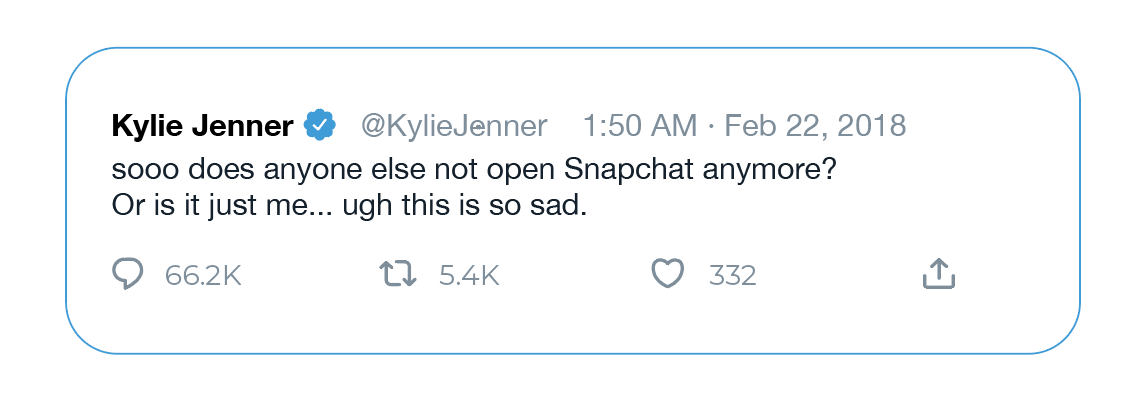Click the dot separator between time and date
This screenshot has height=414, width=1132.
click(x=710, y=127)
